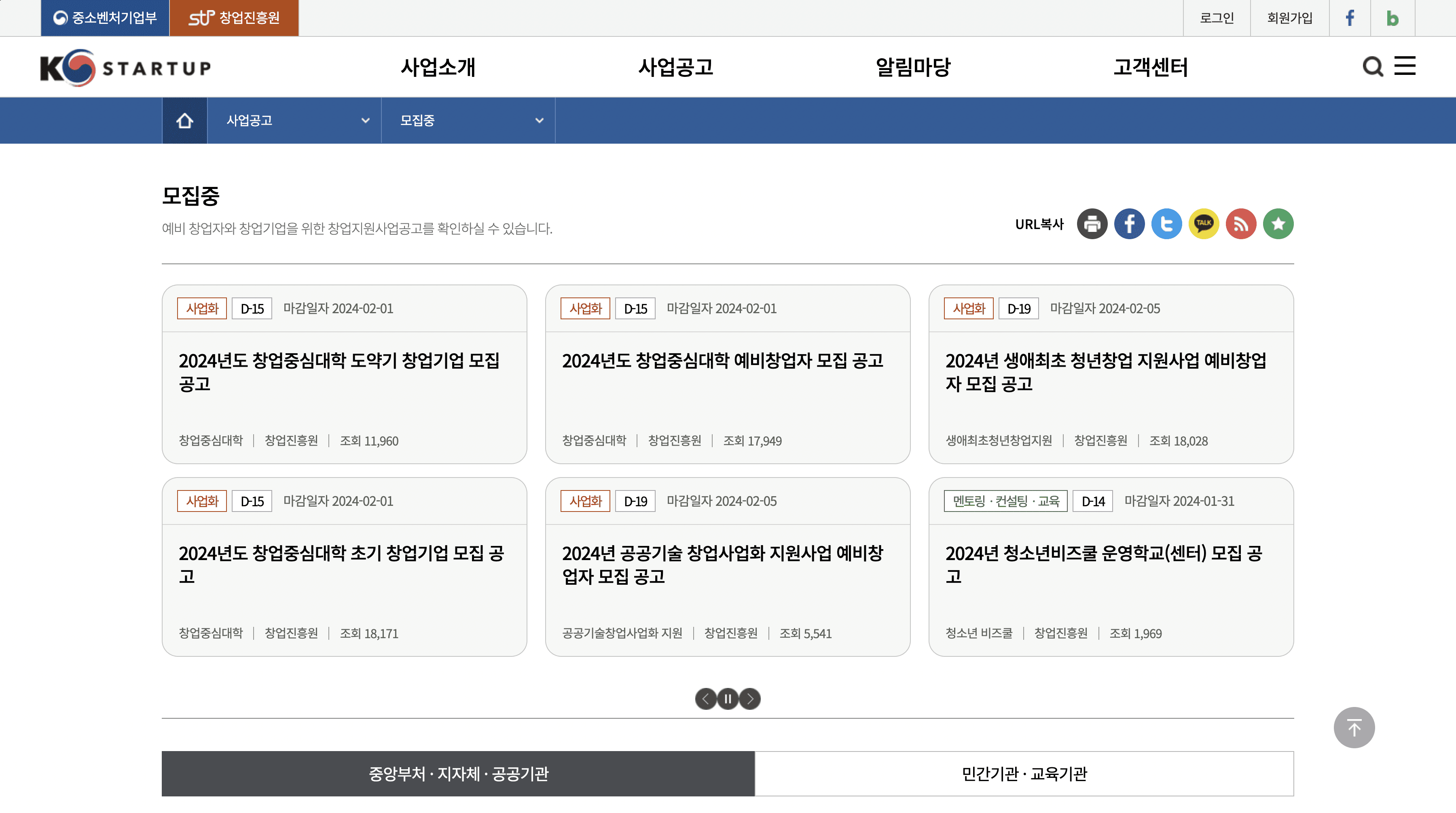Open the 고객센터 main menu
The height and width of the screenshot is (813, 1456).
click(x=1150, y=67)
